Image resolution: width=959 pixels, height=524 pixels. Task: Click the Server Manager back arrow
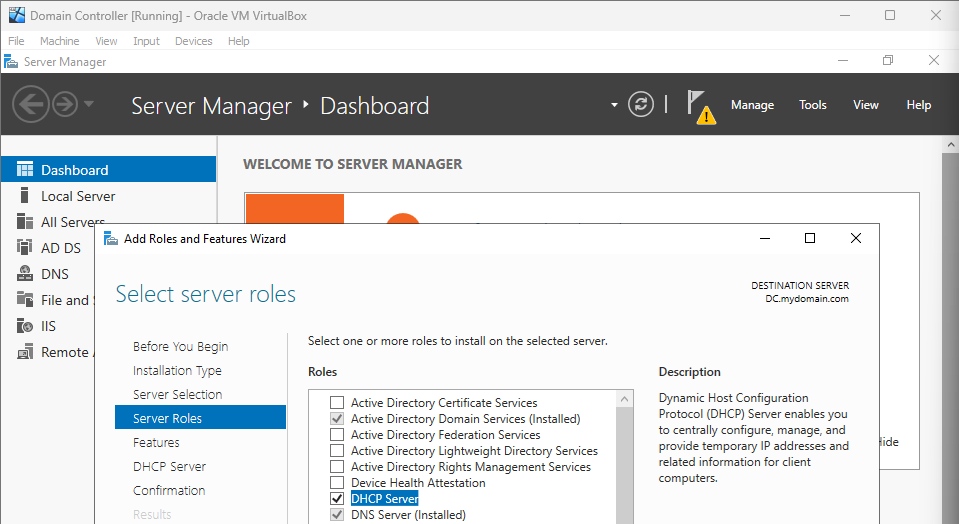pos(30,104)
